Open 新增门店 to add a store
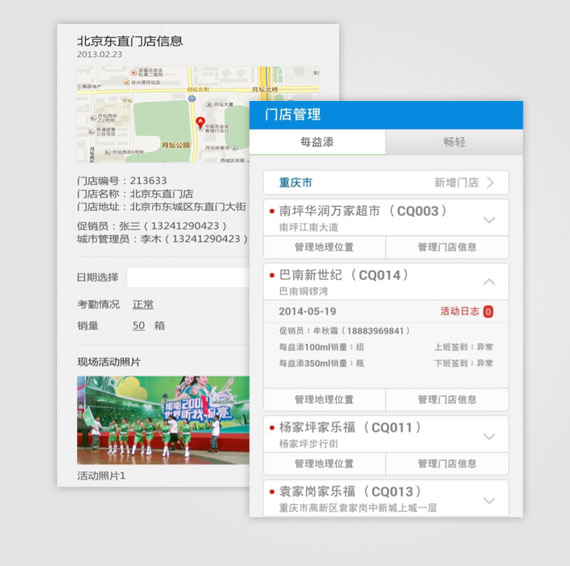The image size is (570, 566). (x=456, y=182)
